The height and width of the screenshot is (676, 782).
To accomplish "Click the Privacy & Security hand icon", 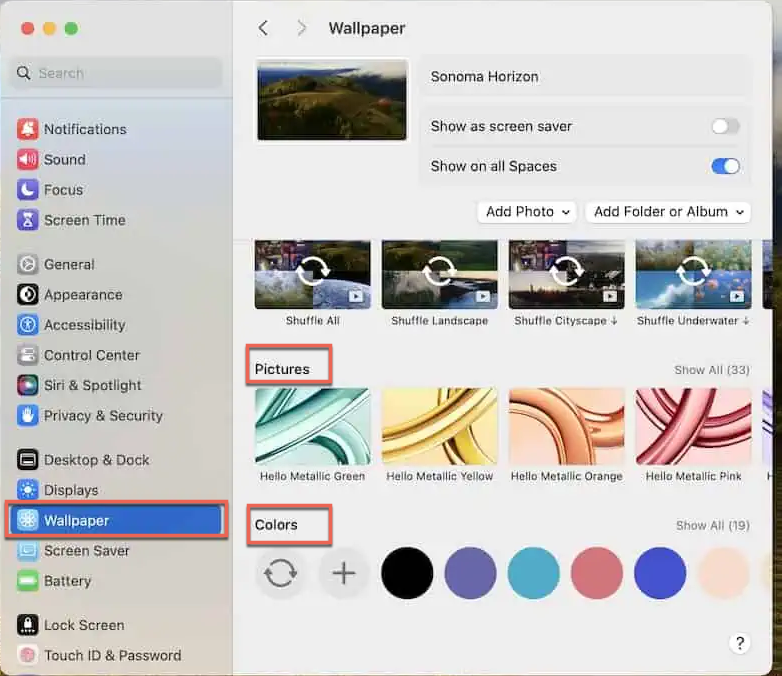I will pyautogui.click(x=27, y=416).
